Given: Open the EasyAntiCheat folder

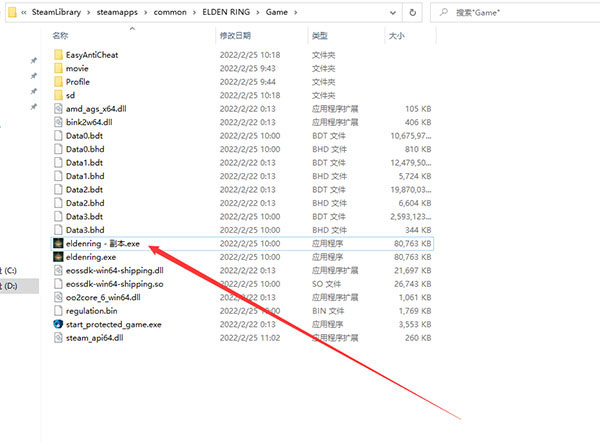Looking at the screenshot, I should [x=91, y=55].
